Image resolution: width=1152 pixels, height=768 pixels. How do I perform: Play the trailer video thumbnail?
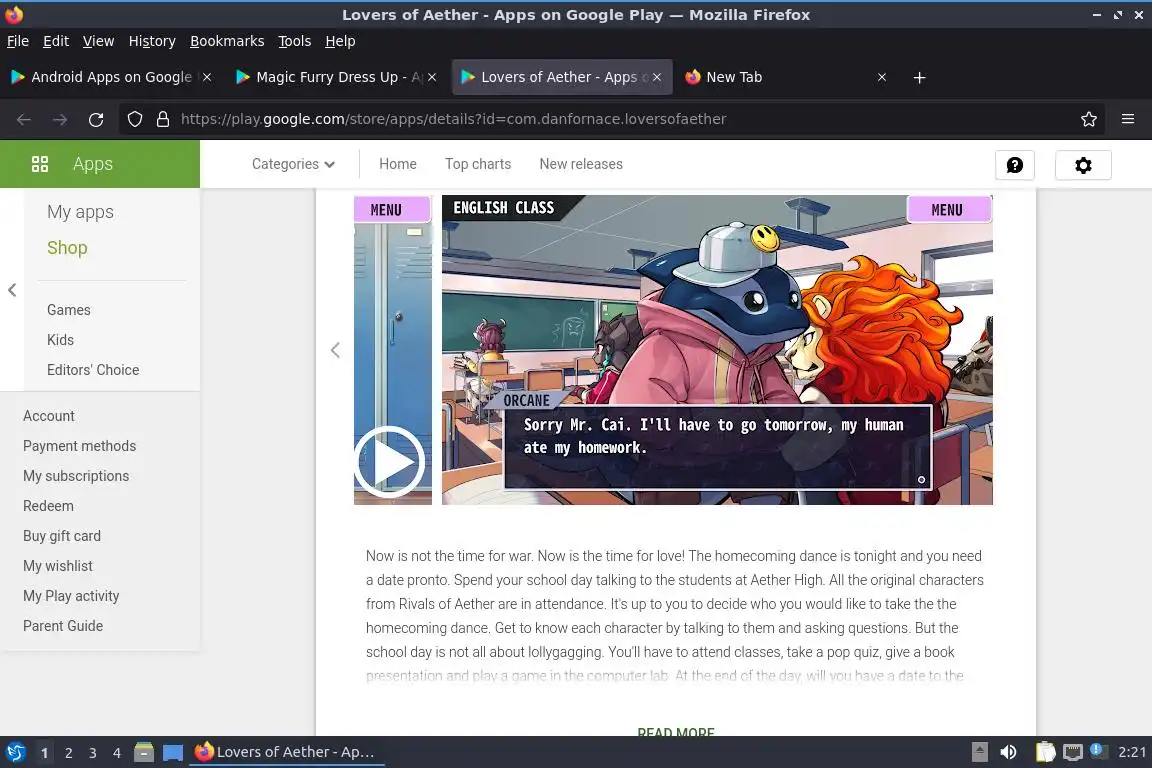pyautogui.click(x=389, y=462)
